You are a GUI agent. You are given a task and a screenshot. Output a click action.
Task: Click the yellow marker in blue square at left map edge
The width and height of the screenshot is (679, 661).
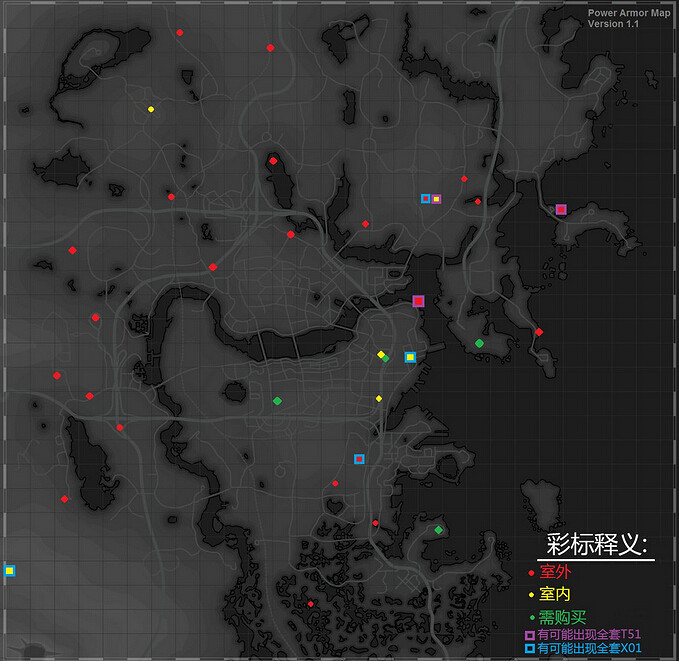pos(9,571)
